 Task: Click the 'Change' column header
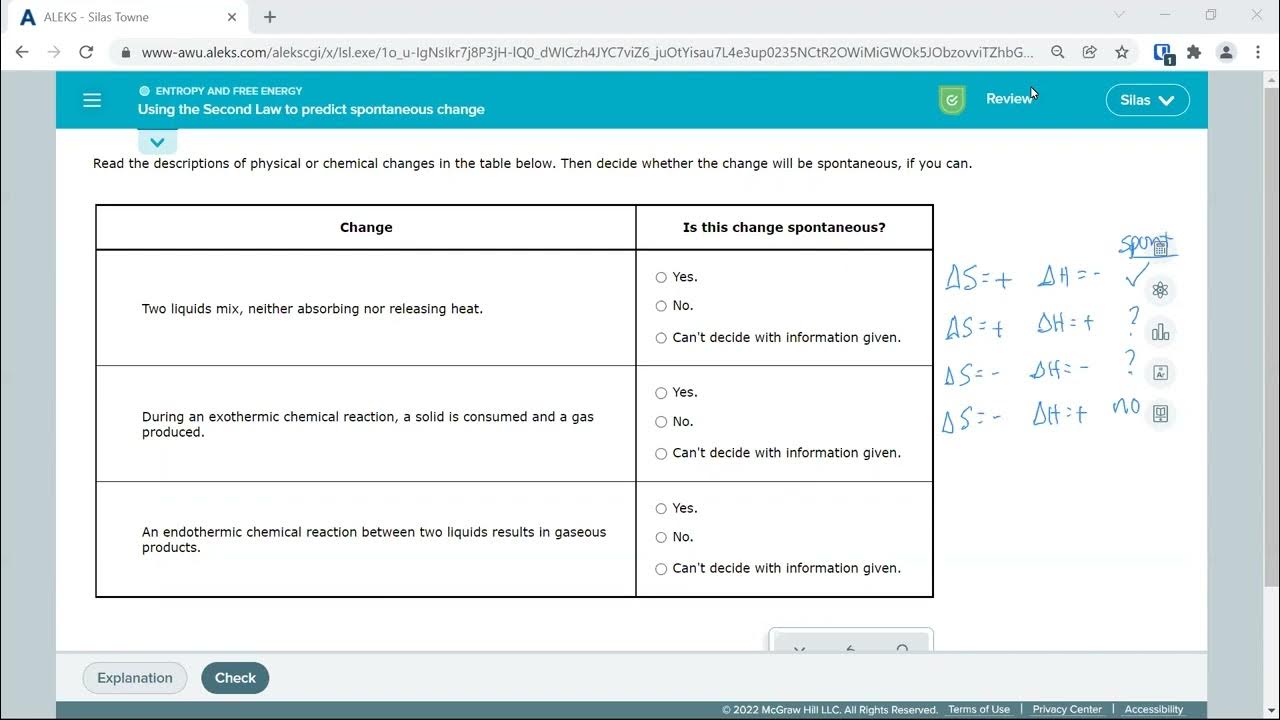click(x=366, y=228)
